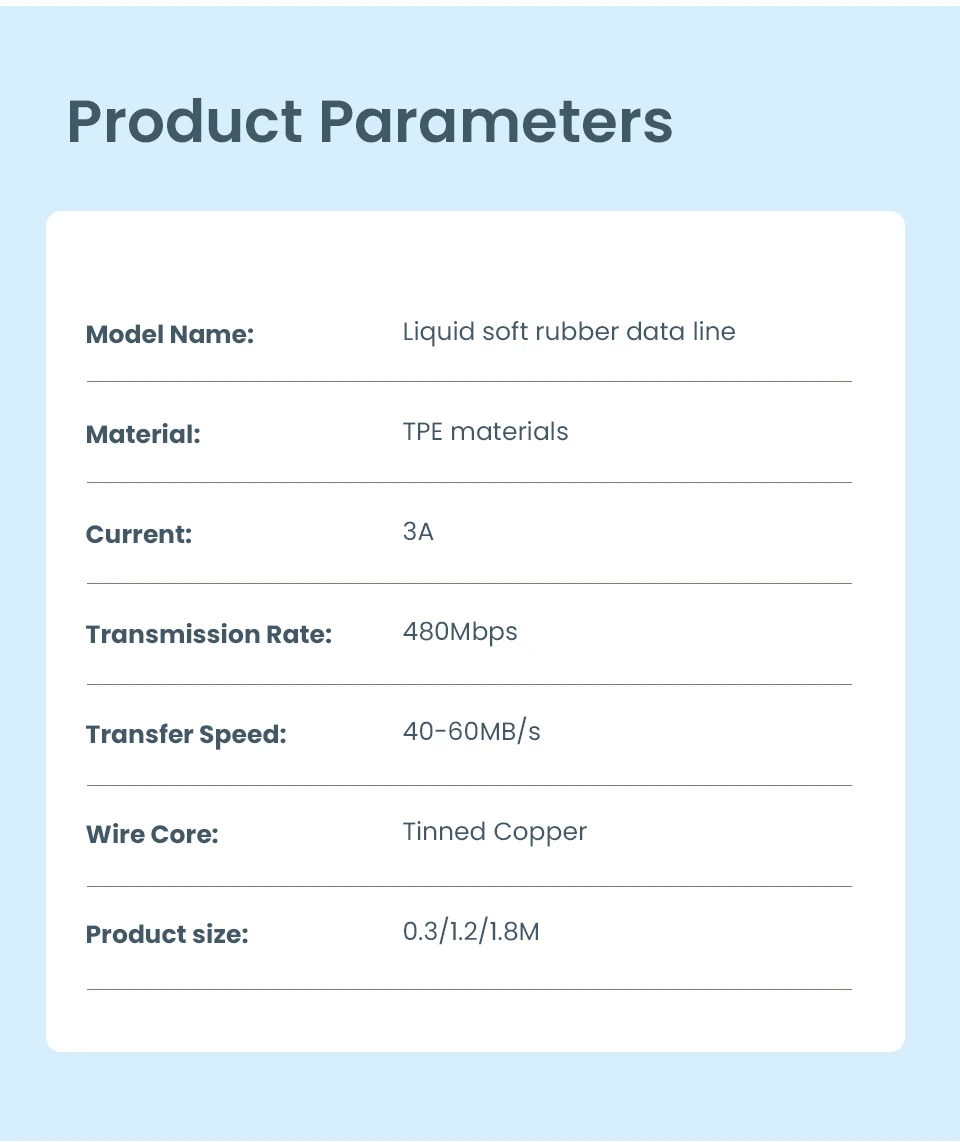Click the '40-60MB/s' speed value

pos(471,732)
